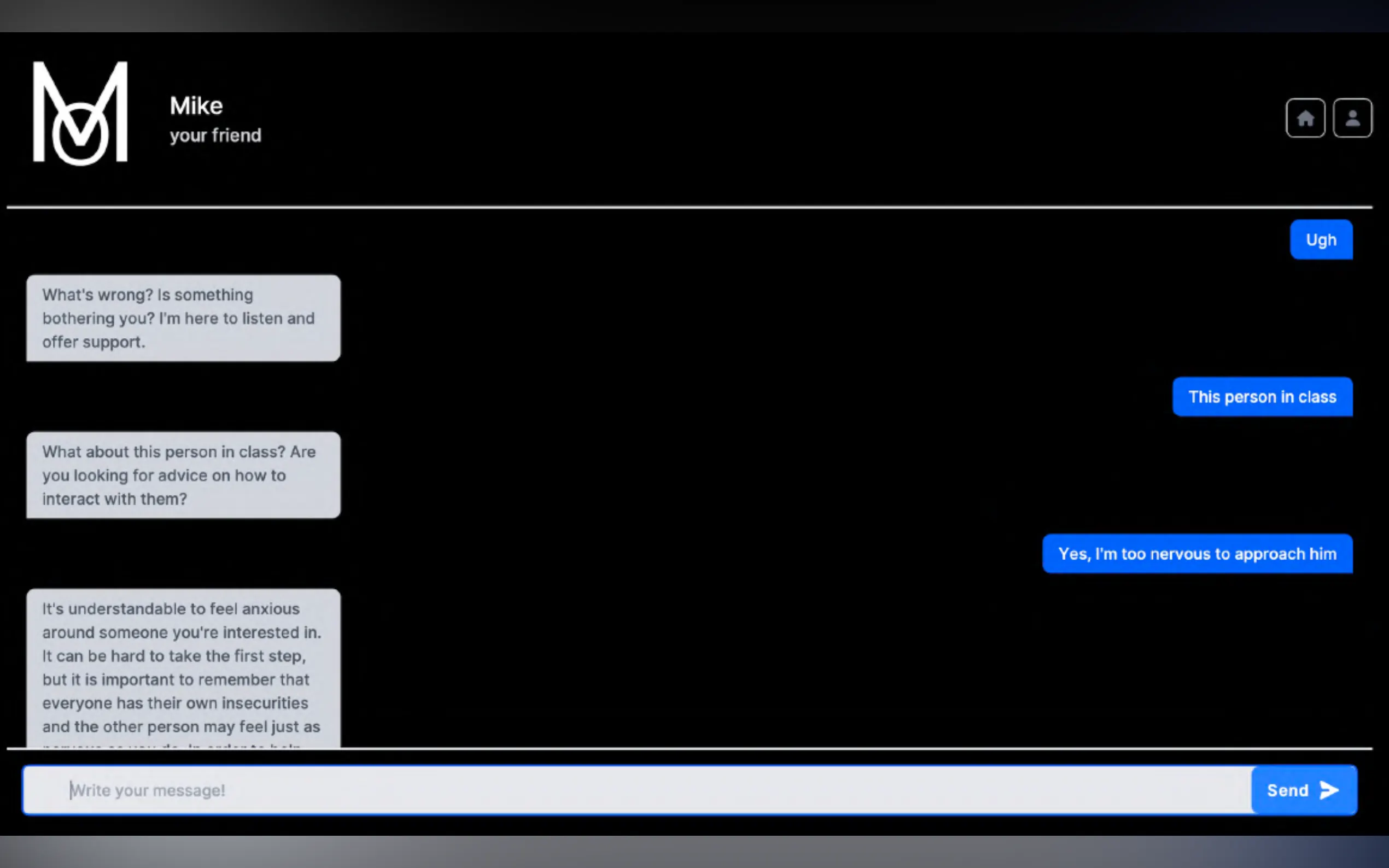Click the 'too nervous to approach him' message
This screenshot has width=1389, height=868.
point(1197,554)
